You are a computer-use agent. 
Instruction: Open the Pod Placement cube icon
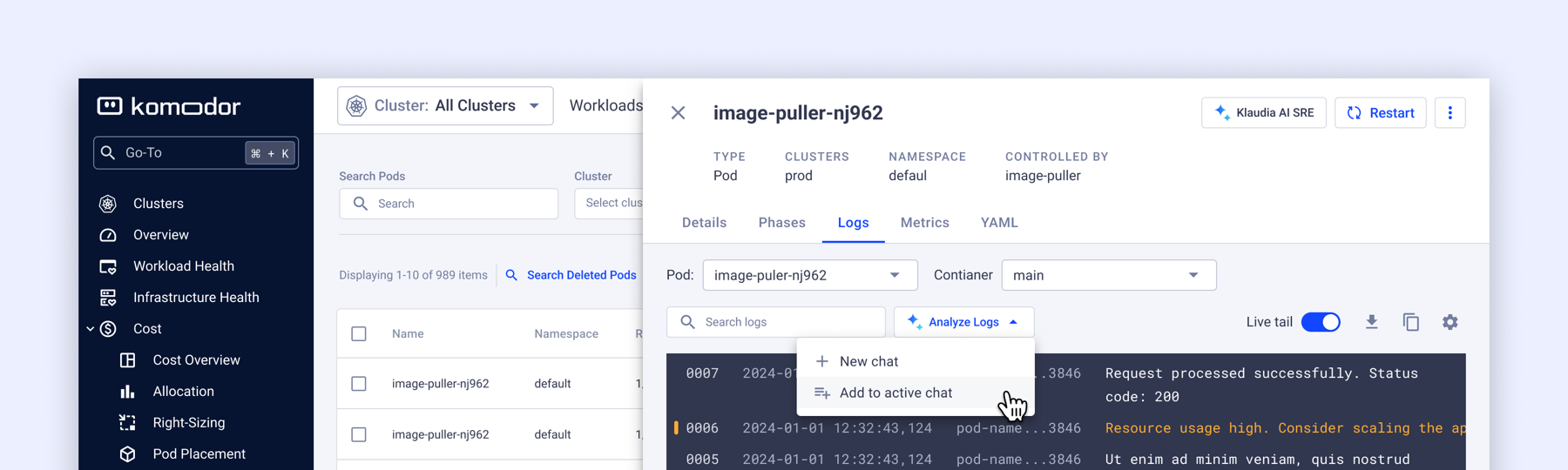click(127, 454)
